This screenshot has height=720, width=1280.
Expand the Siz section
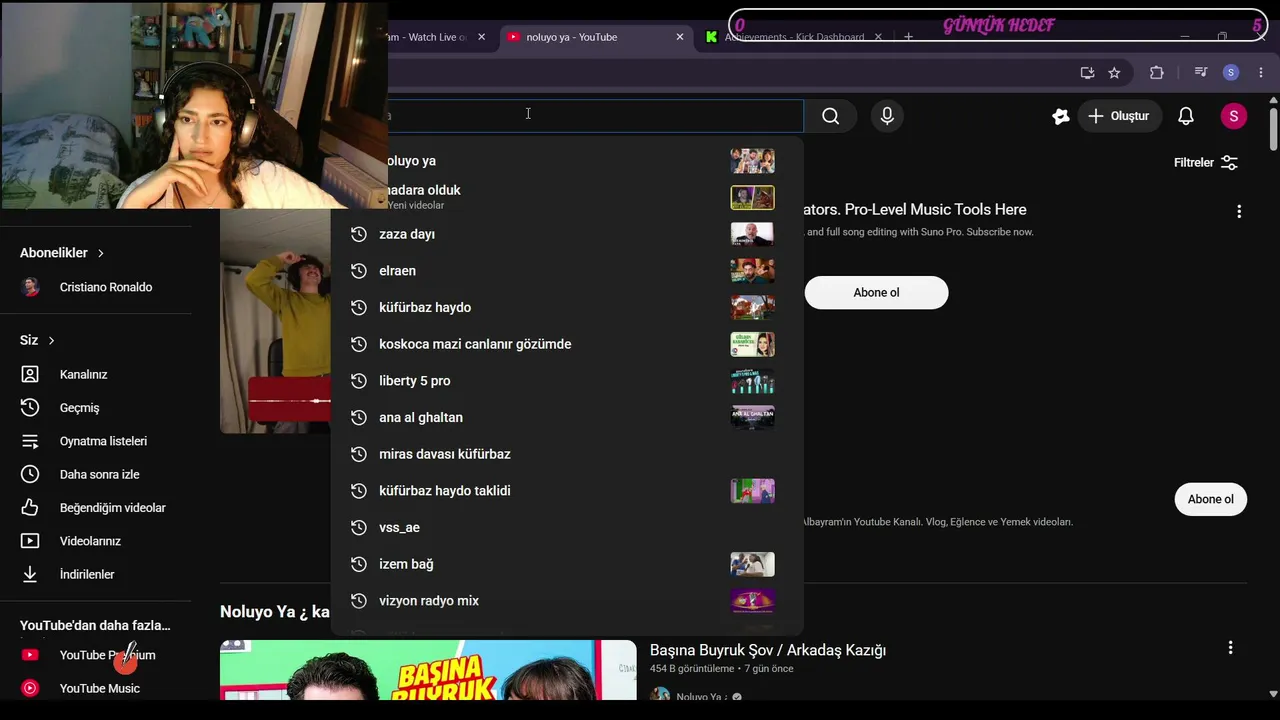(x=38, y=340)
